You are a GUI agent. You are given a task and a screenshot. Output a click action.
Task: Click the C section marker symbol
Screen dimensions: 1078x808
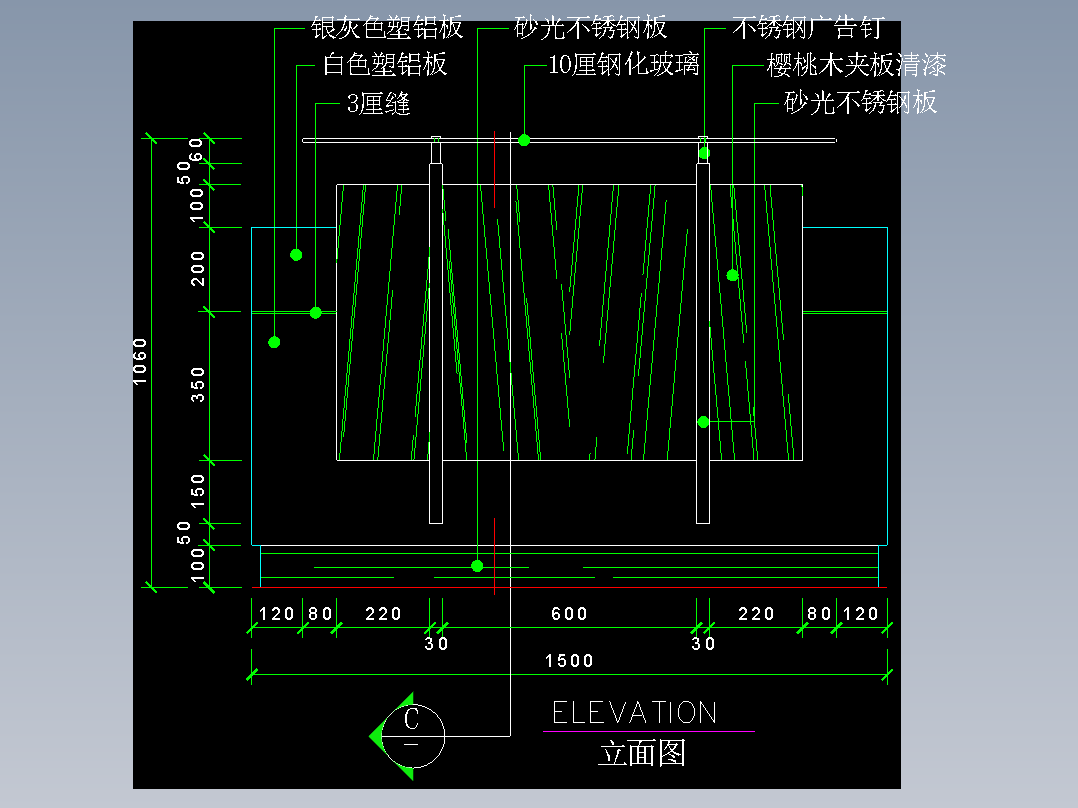tap(408, 736)
